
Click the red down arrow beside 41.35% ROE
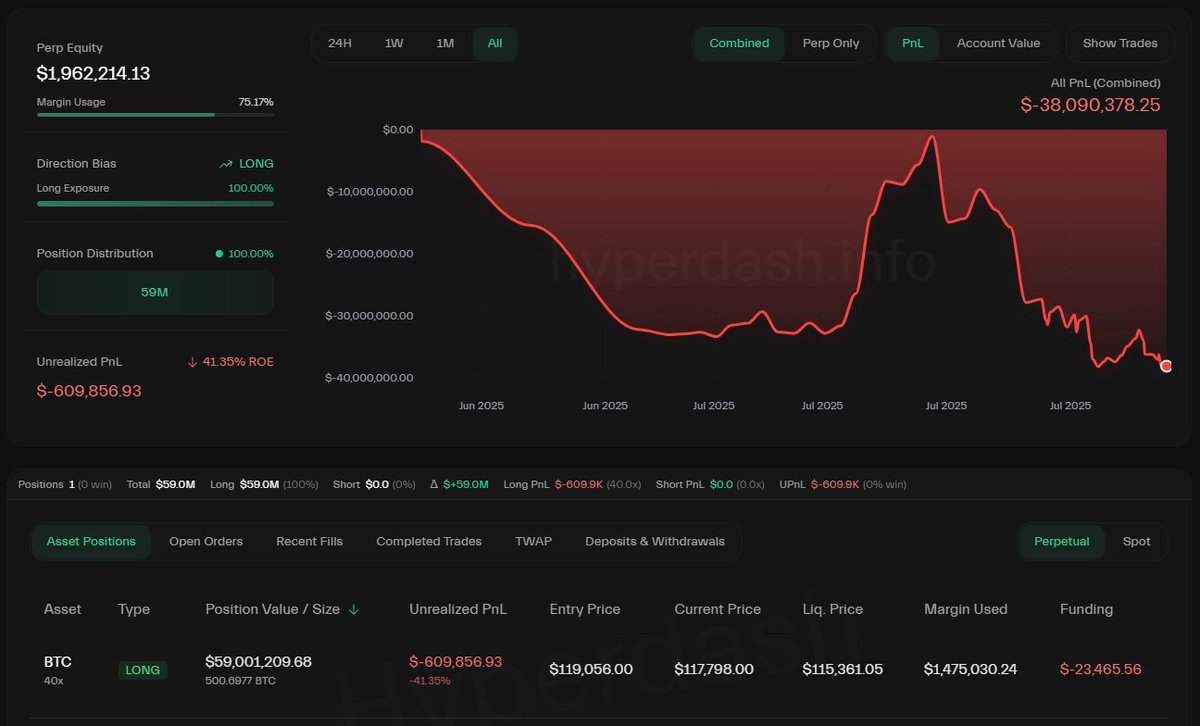click(192, 362)
